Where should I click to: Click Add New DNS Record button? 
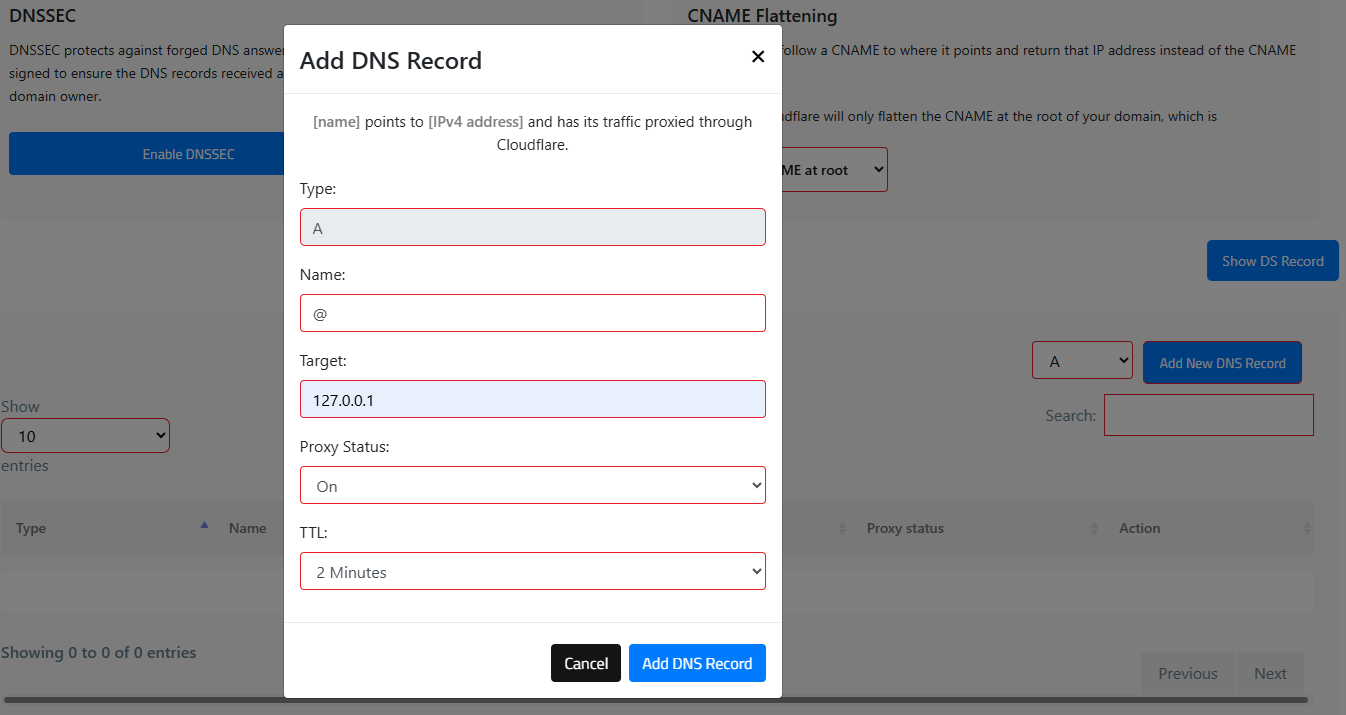[1221, 363]
